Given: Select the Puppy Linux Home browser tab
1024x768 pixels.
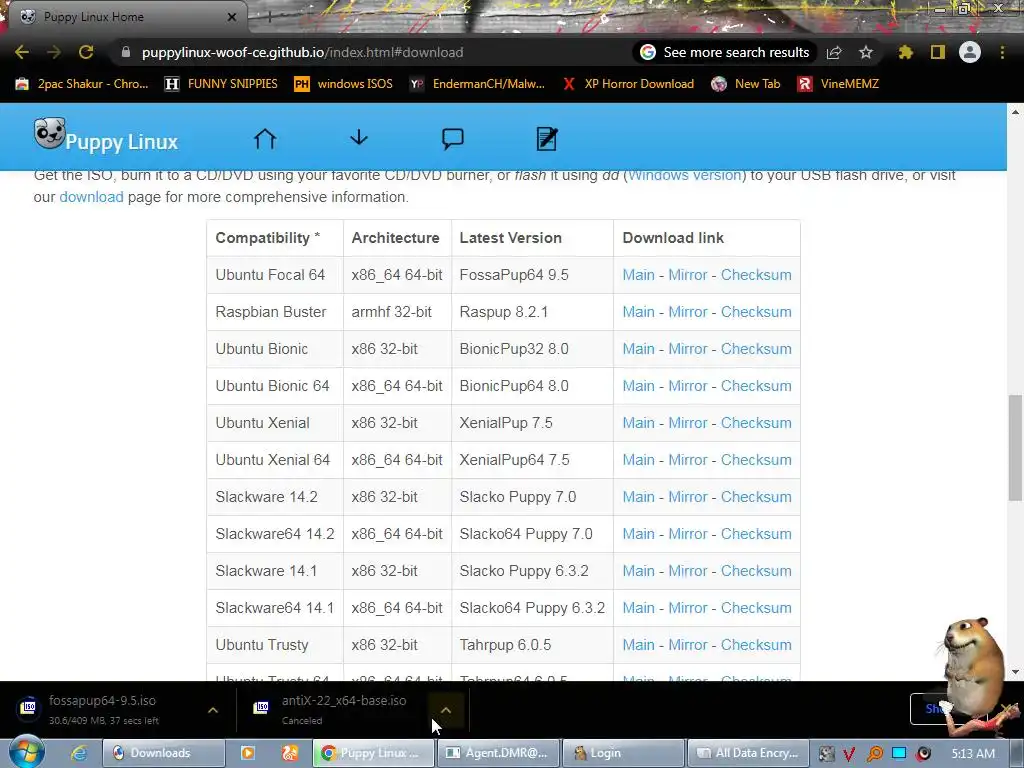Looking at the screenshot, I should 124,17.
